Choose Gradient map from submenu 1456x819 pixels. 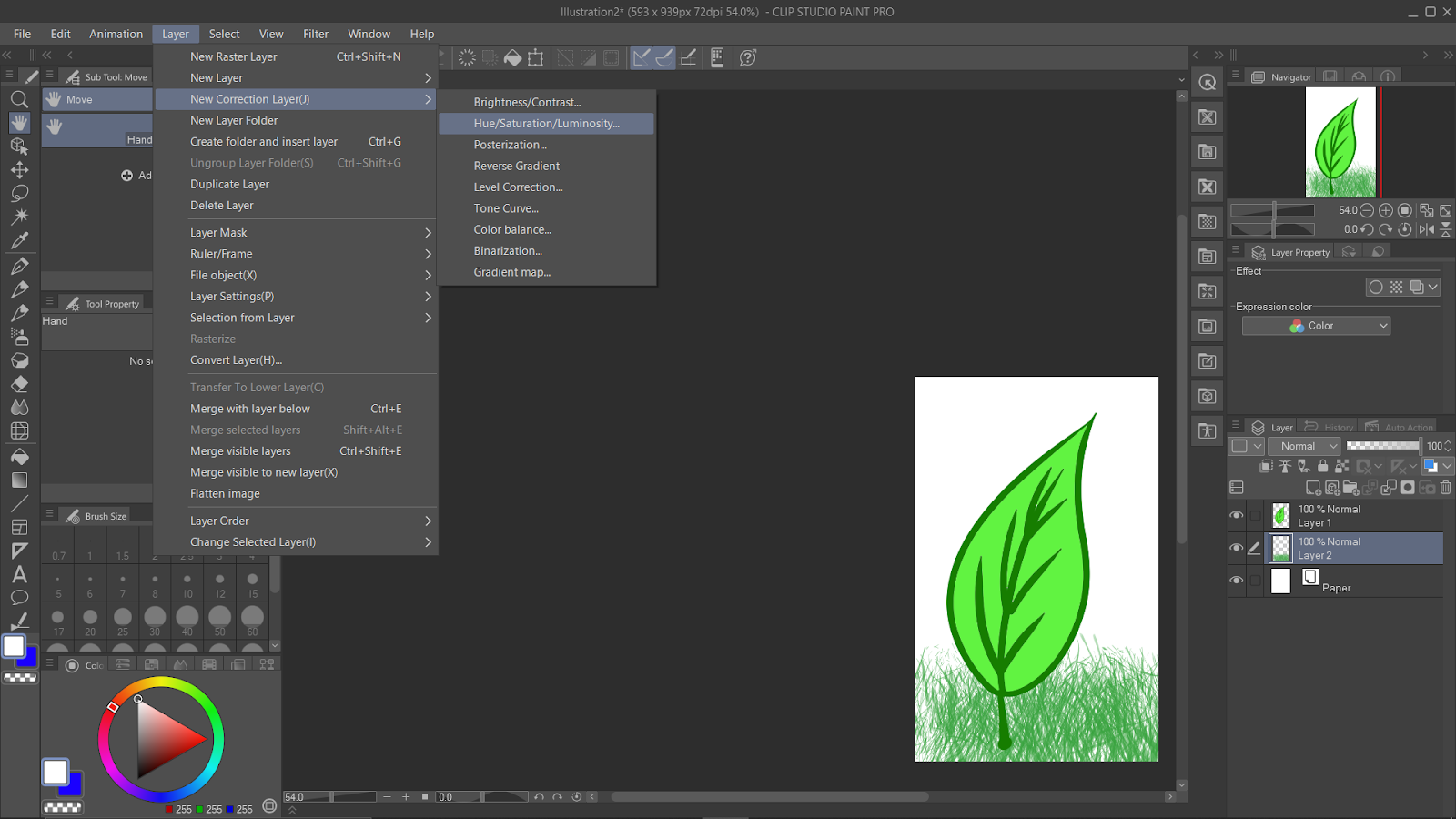546,272
